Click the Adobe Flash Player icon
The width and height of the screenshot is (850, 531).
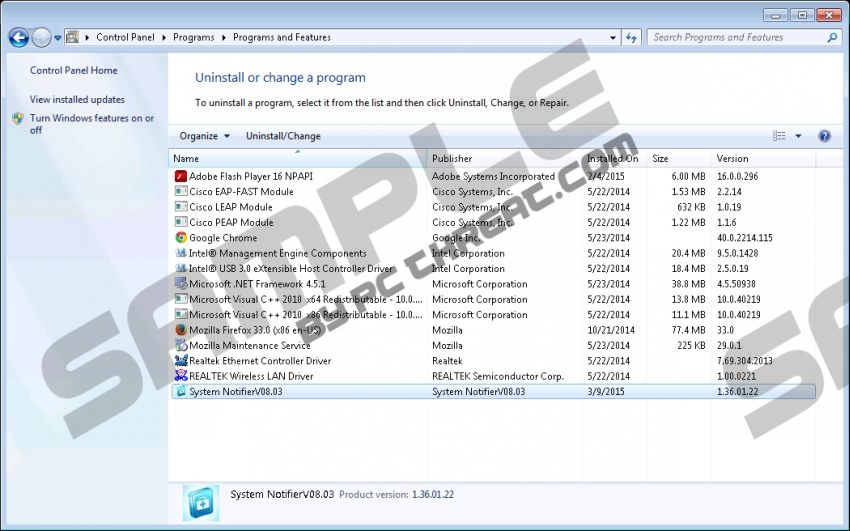coord(181,176)
